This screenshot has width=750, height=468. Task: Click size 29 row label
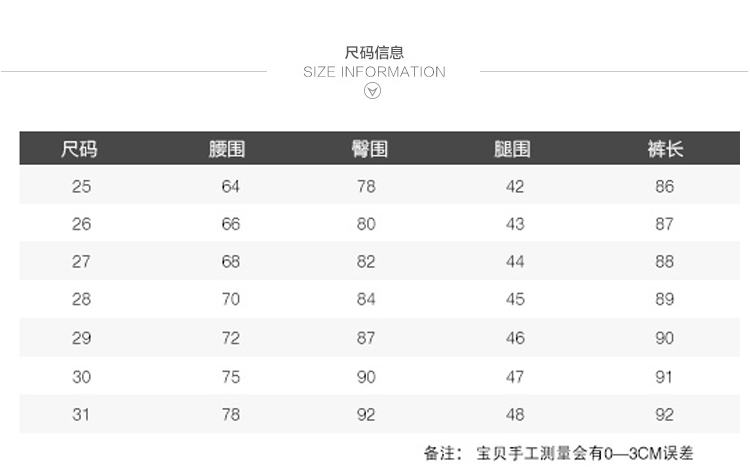[x=81, y=338]
